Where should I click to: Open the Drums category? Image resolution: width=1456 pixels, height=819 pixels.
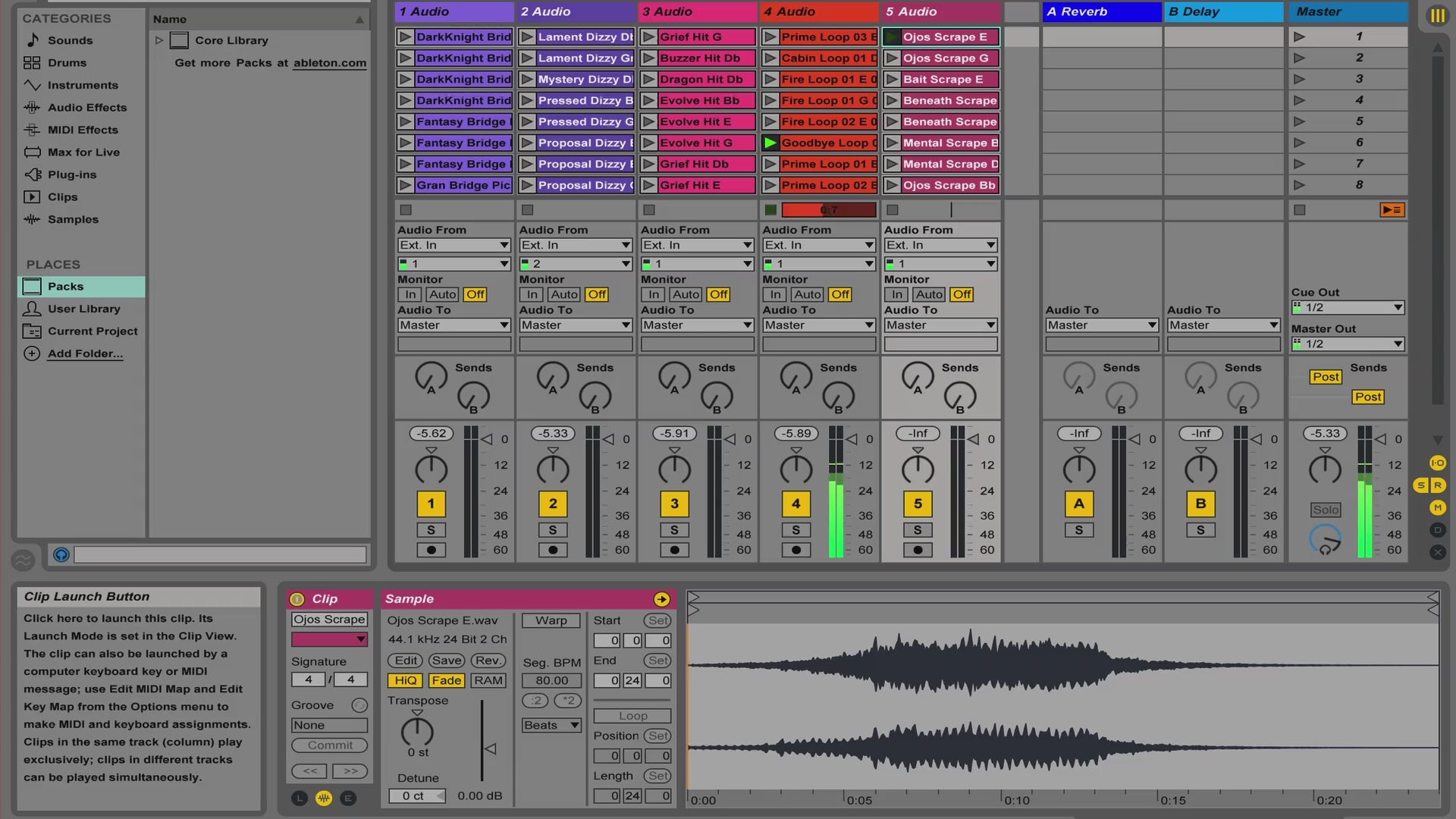[67, 63]
